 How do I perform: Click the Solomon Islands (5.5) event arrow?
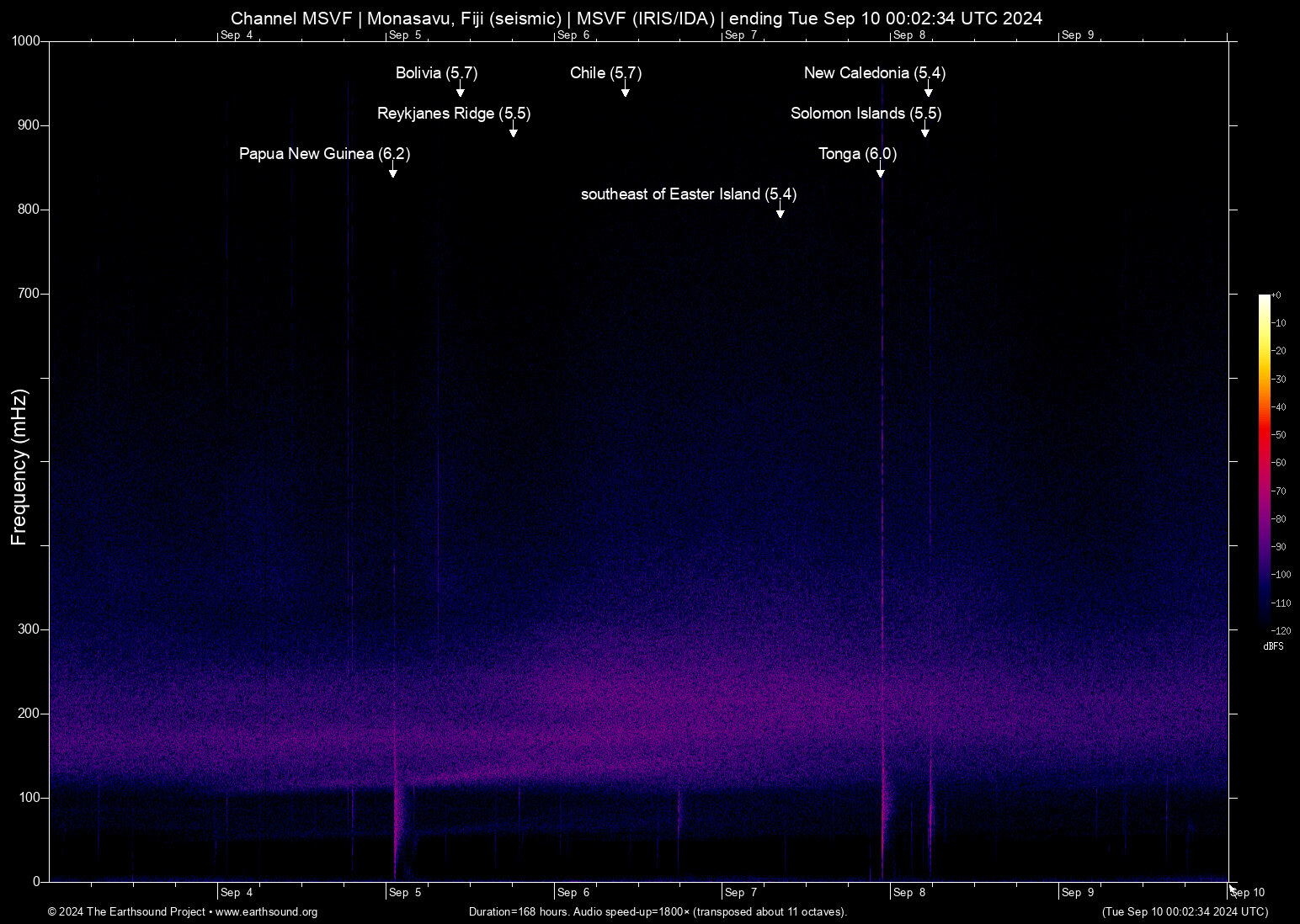coord(925,130)
